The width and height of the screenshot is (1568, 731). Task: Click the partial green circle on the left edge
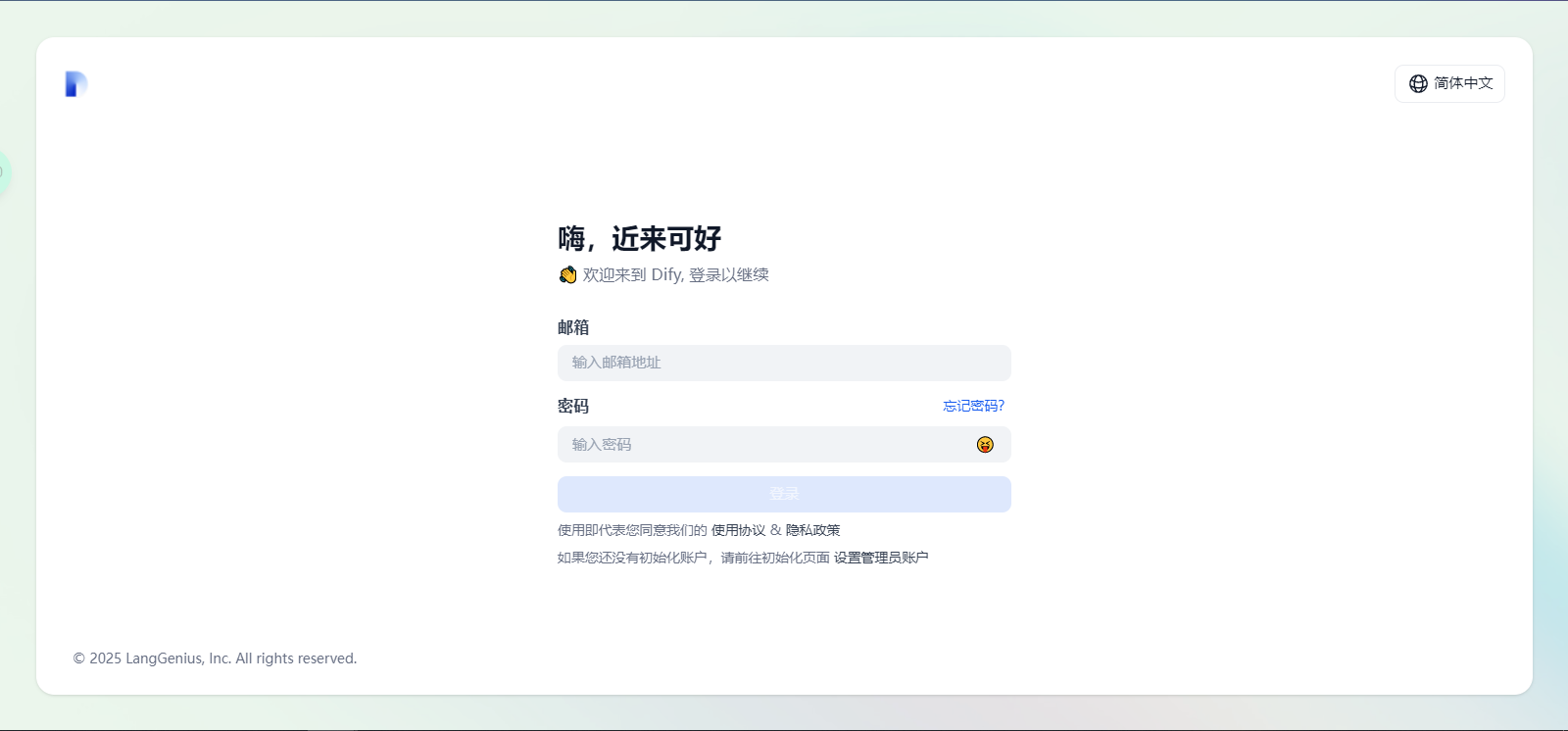4,172
